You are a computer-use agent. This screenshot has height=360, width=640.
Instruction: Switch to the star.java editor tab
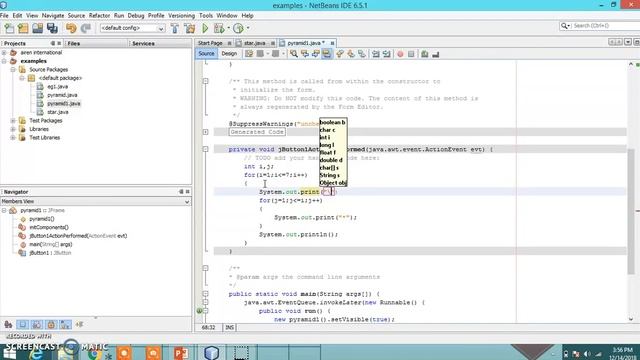pos(255,43)
